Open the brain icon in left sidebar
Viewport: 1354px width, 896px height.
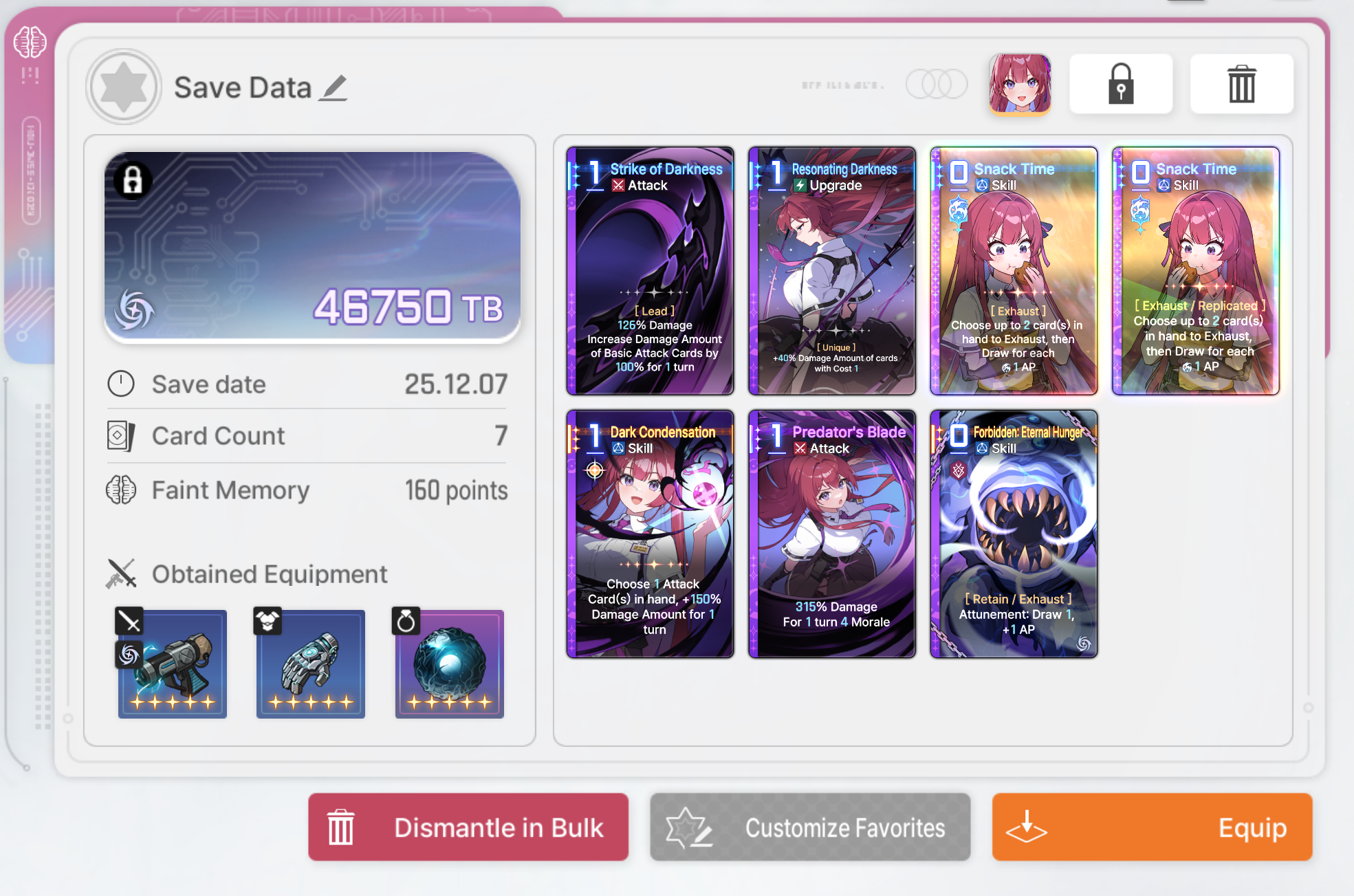pos(30,43)
